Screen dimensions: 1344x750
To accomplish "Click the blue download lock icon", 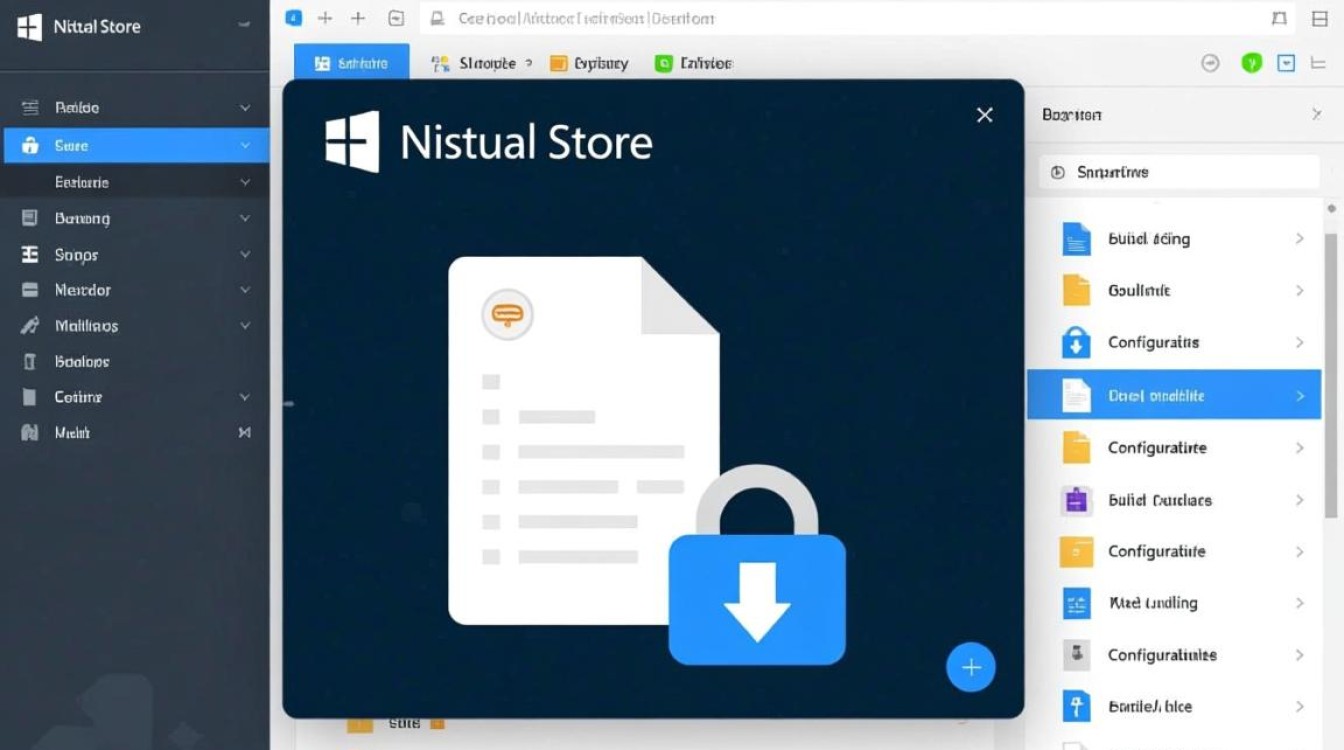I will coord(757,598).
